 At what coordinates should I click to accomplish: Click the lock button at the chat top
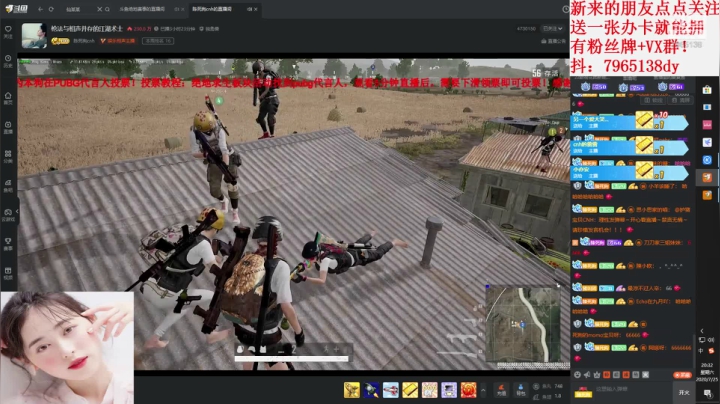tap(653, 100)
